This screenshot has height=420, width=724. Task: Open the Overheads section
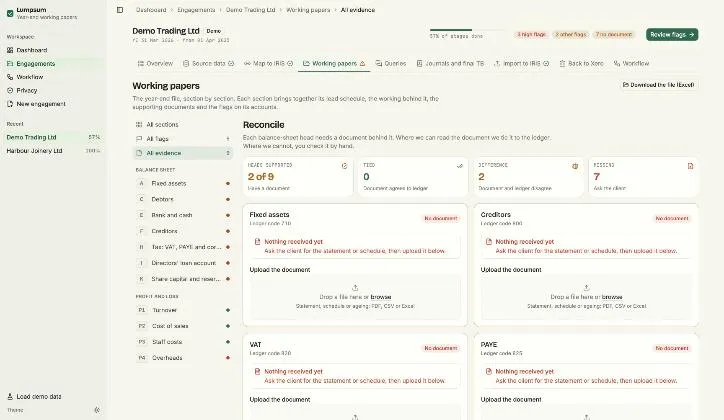[x=183, y=358]
